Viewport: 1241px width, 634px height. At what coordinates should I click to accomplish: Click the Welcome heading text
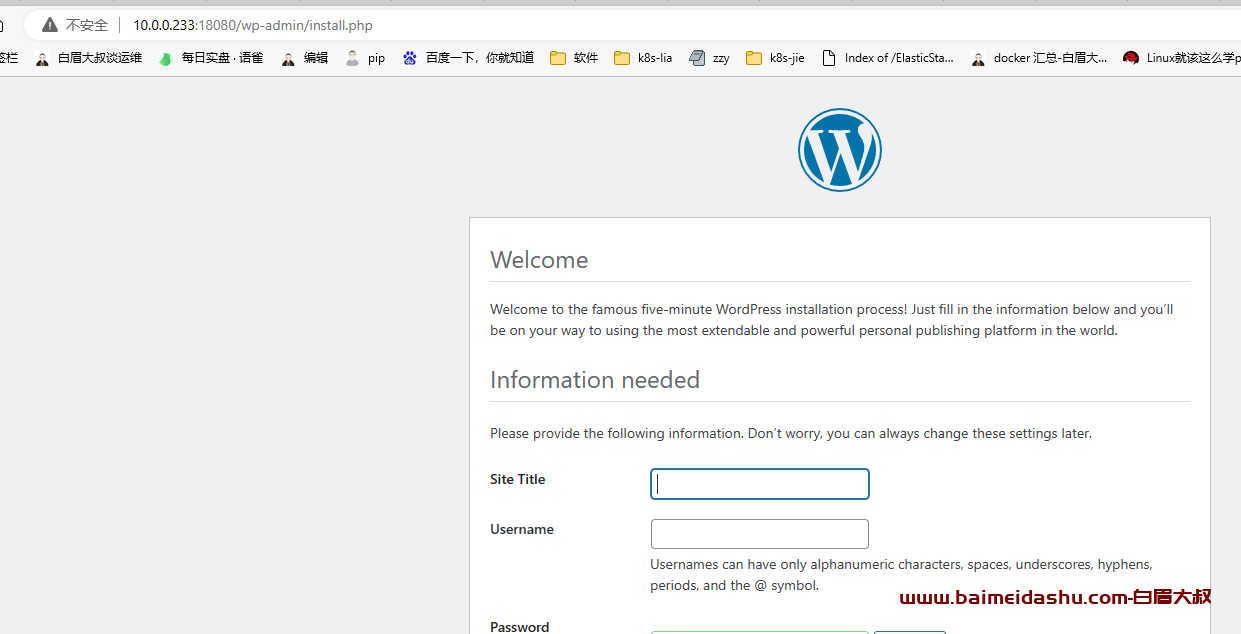pos(539,260)
